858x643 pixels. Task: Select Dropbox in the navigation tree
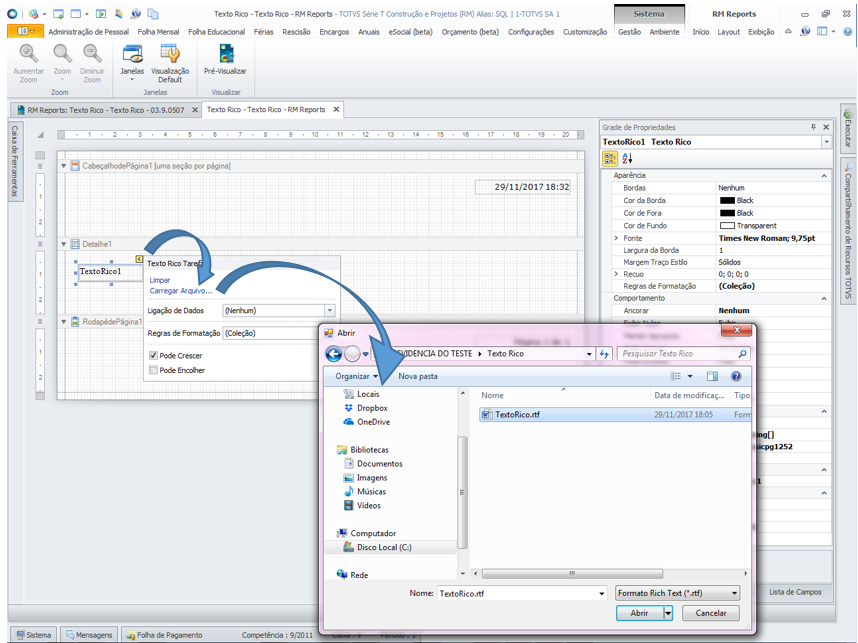coord(372,408)
